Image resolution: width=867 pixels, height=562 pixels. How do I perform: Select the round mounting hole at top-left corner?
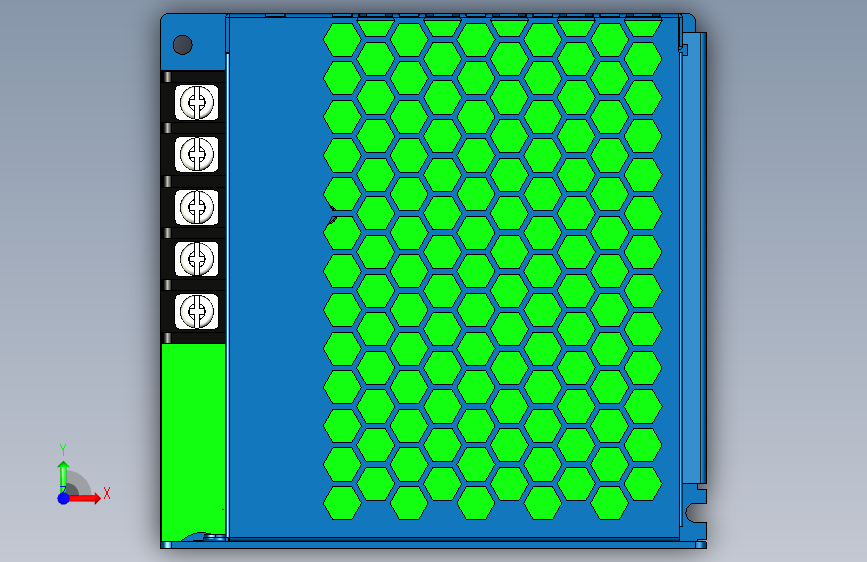pos(182,45)
